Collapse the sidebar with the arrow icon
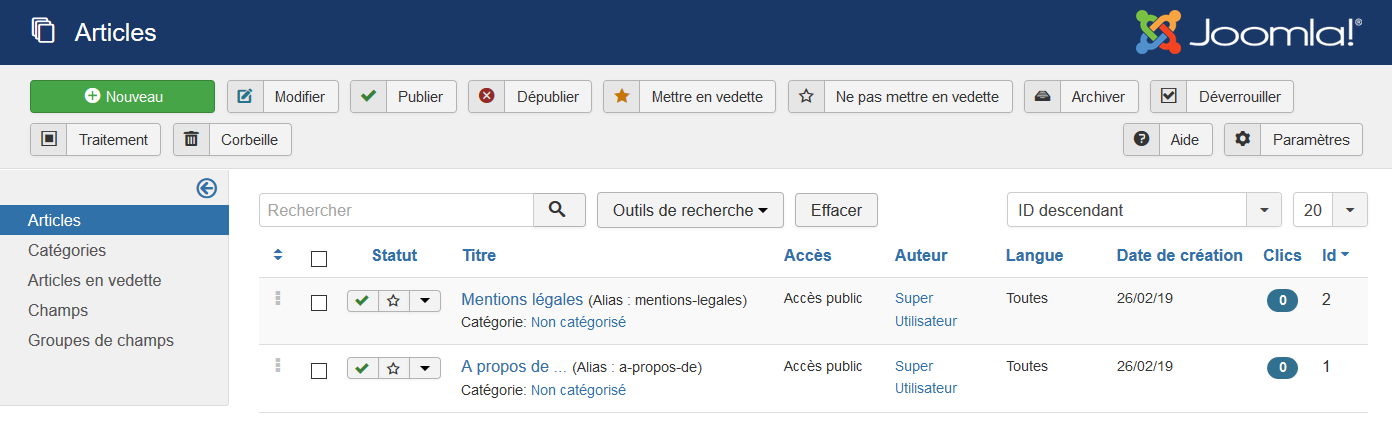Screen dimensions: 1392x427 [x=207, y=188]
